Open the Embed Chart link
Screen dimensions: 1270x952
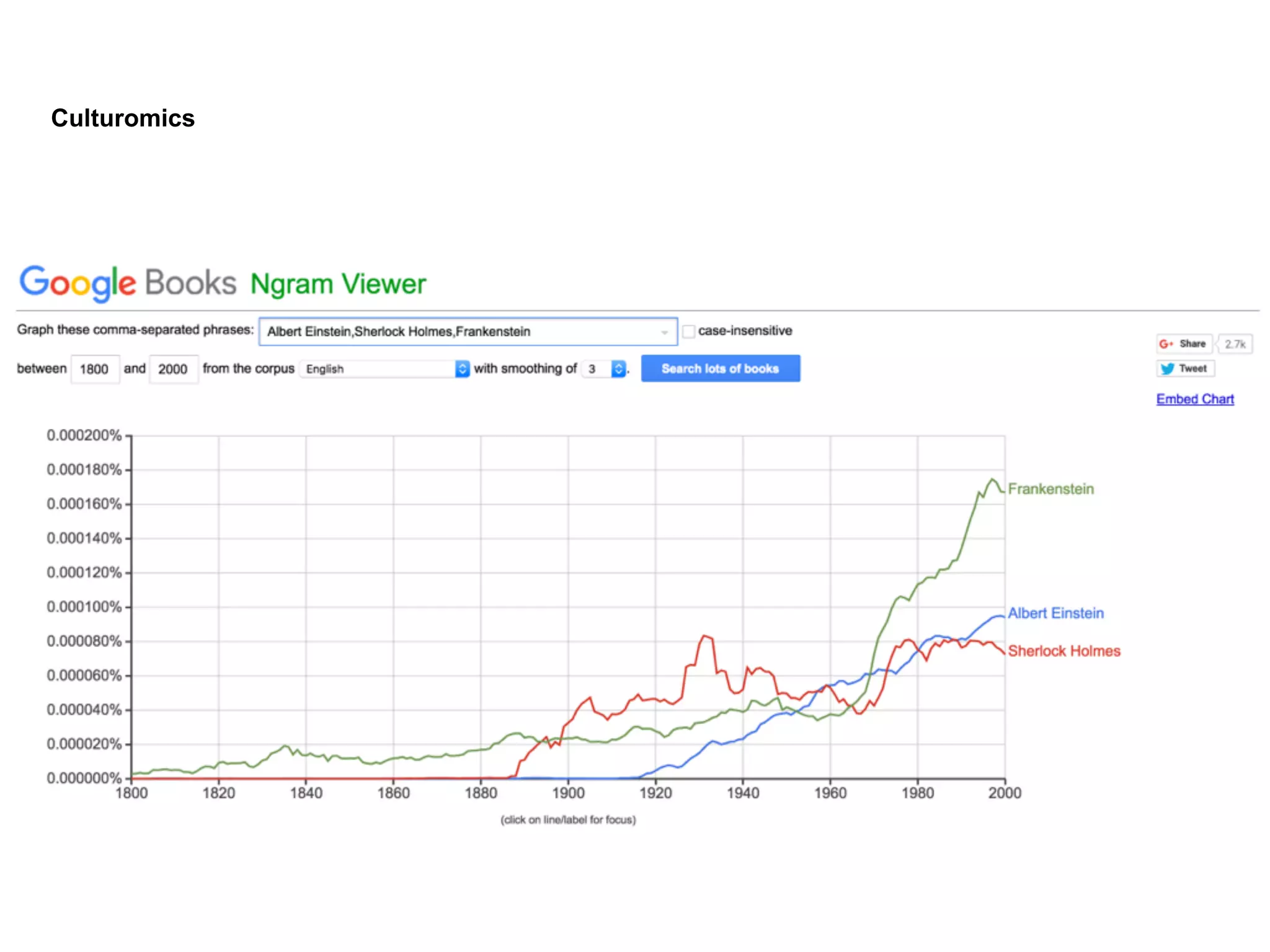coord(1195,399)
